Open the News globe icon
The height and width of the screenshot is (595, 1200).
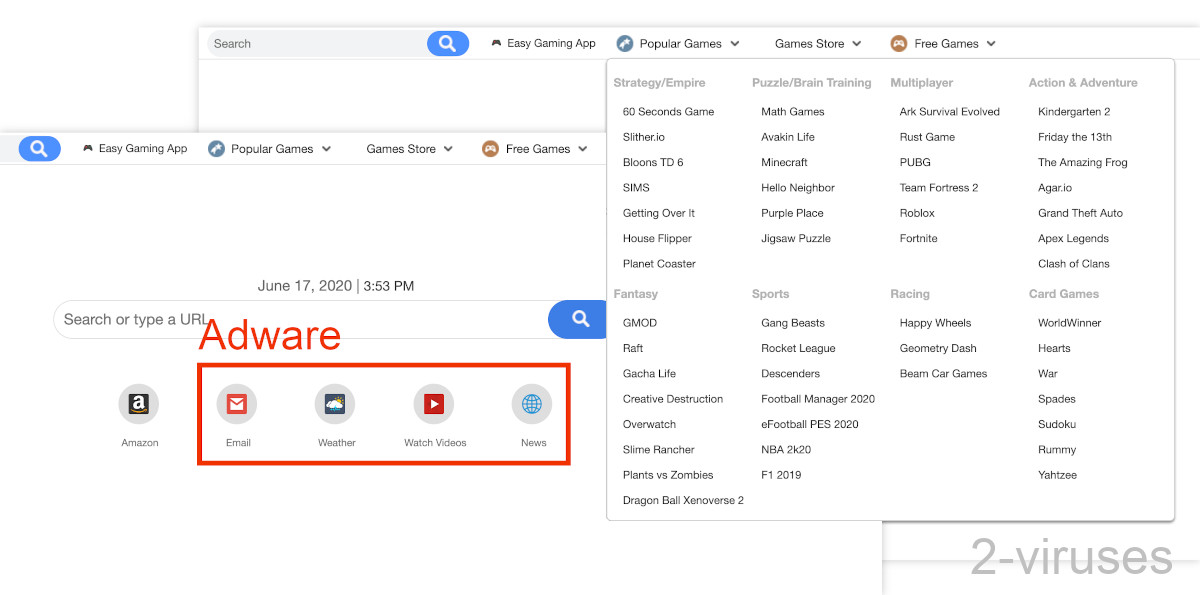pos(532,404)
